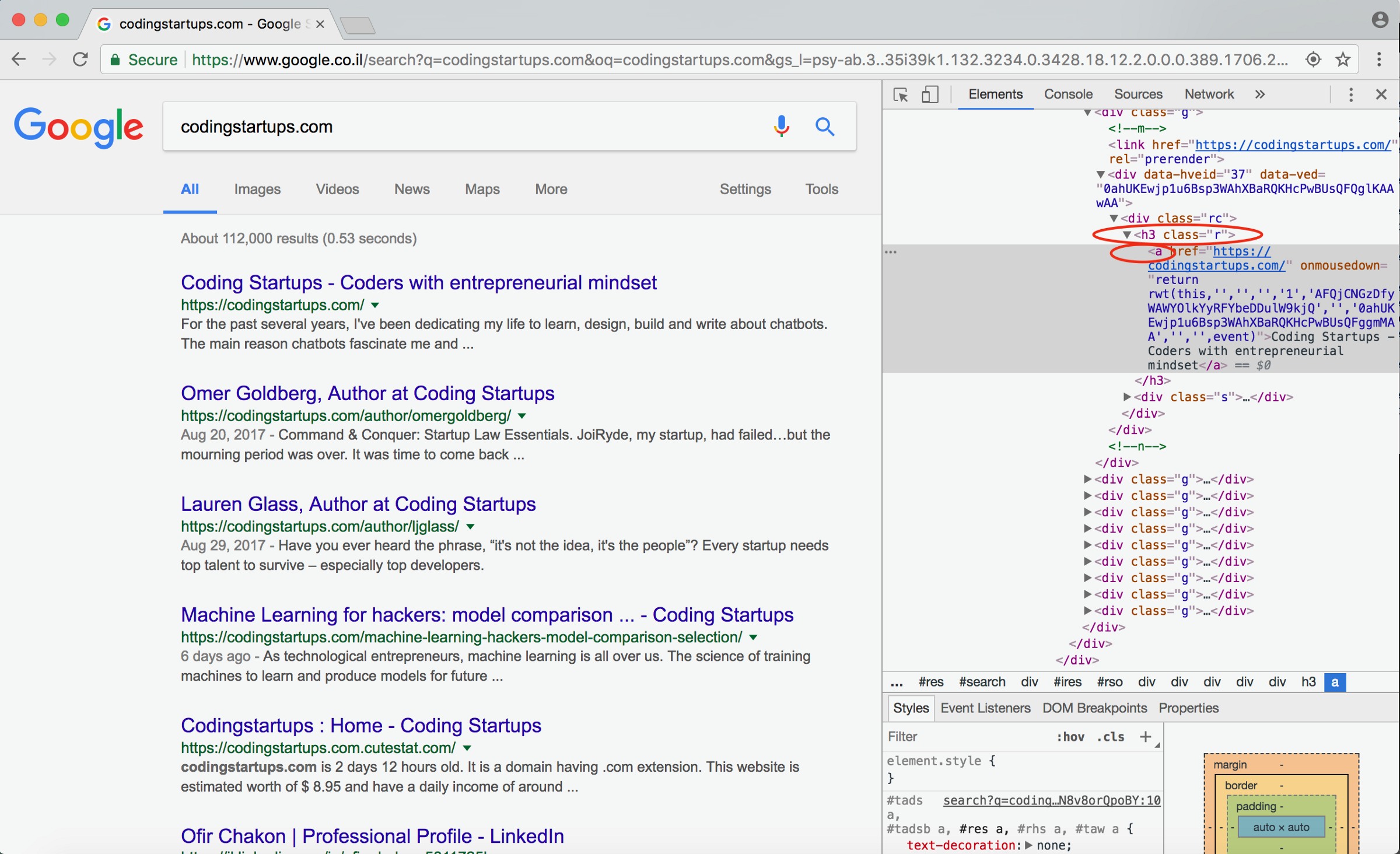The image size is (1400, 854).
Task: Show more DevTools tabs chevron
Action: click(1260, 94)
